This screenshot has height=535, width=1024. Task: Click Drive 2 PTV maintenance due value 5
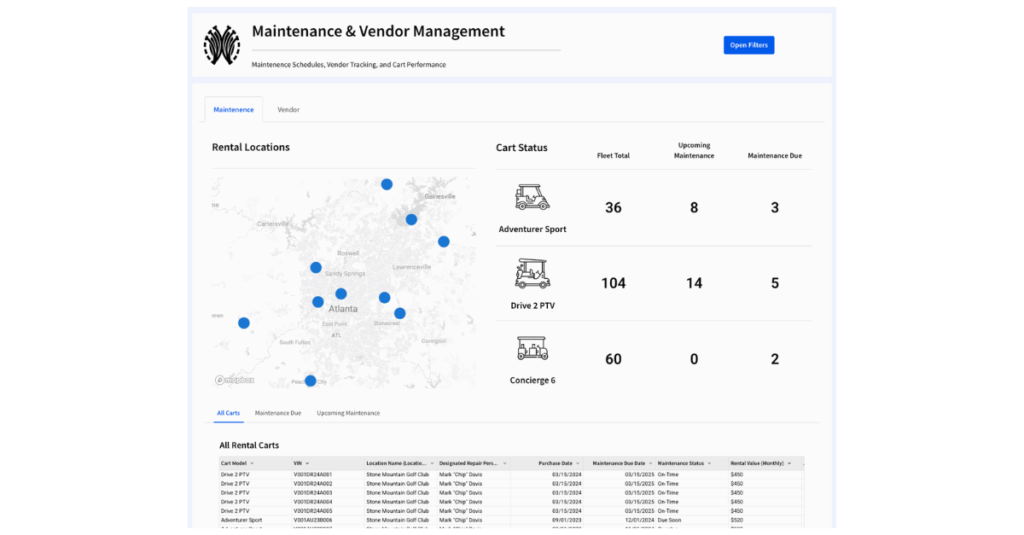pos(775,284)
